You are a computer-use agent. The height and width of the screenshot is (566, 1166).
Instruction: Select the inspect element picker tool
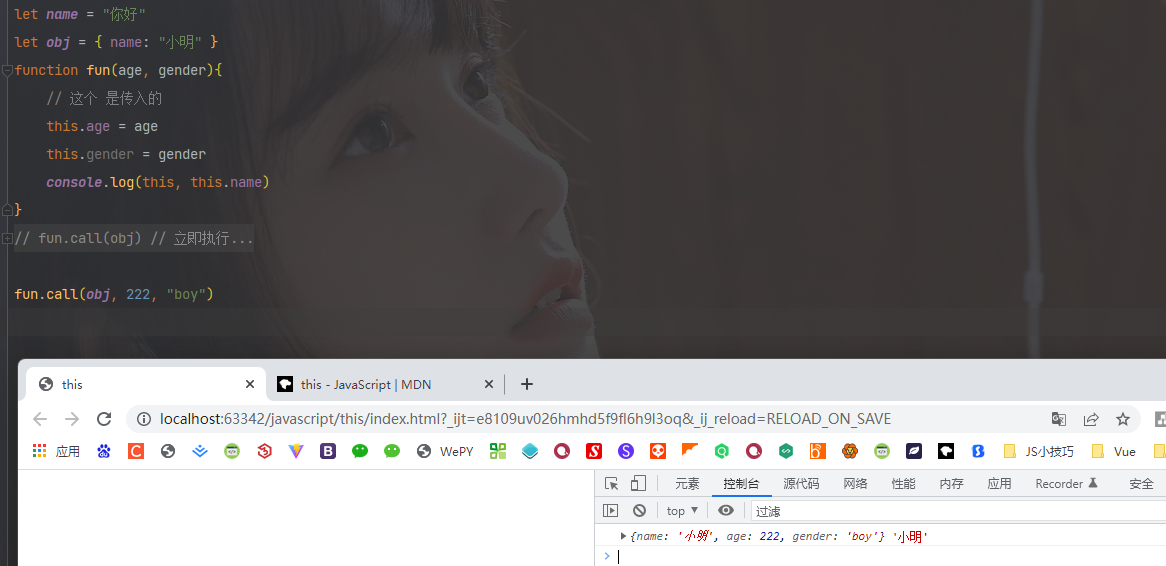click(x=612, y=483)
